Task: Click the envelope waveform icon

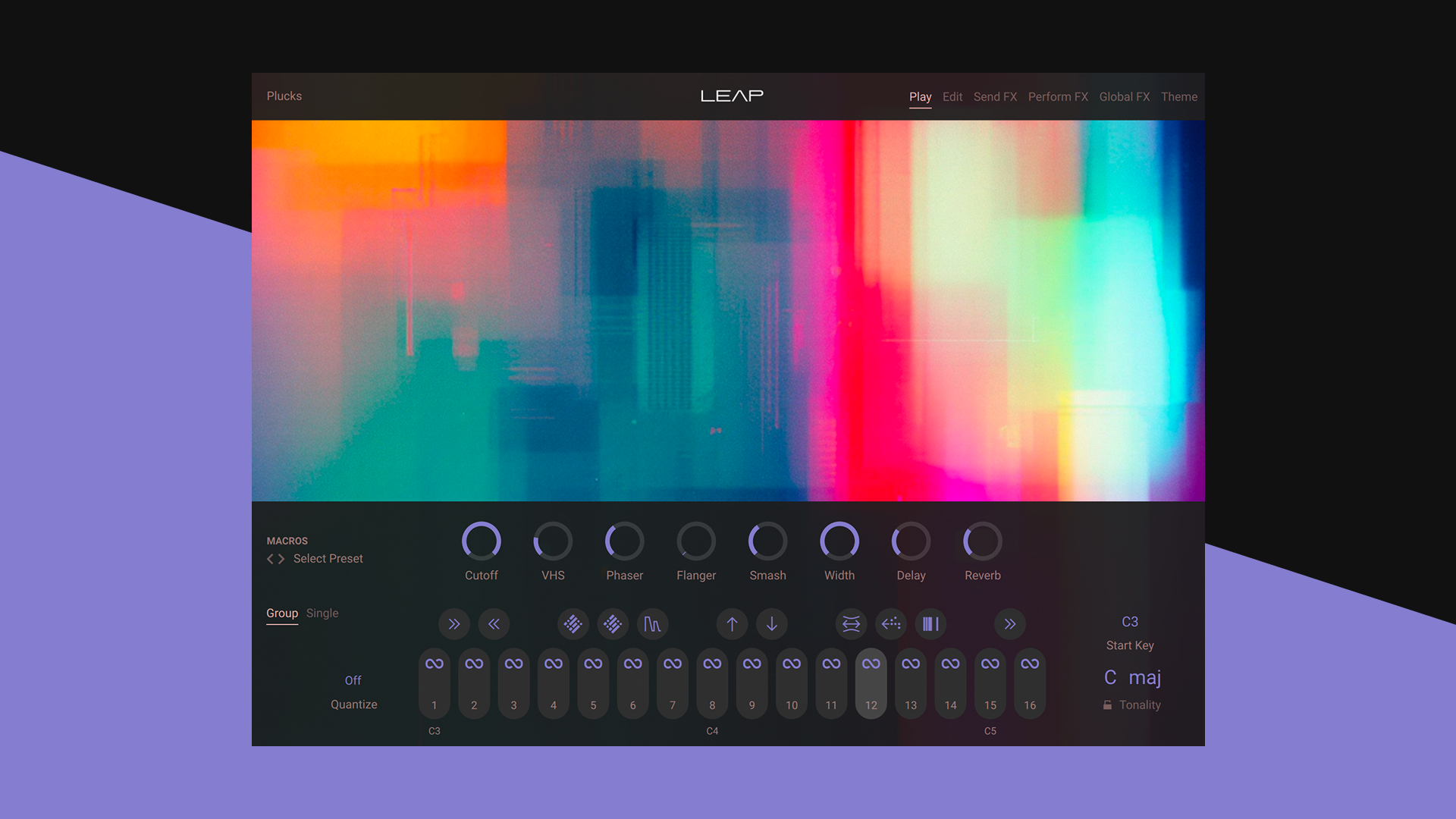Action: [x=653, y=624]
